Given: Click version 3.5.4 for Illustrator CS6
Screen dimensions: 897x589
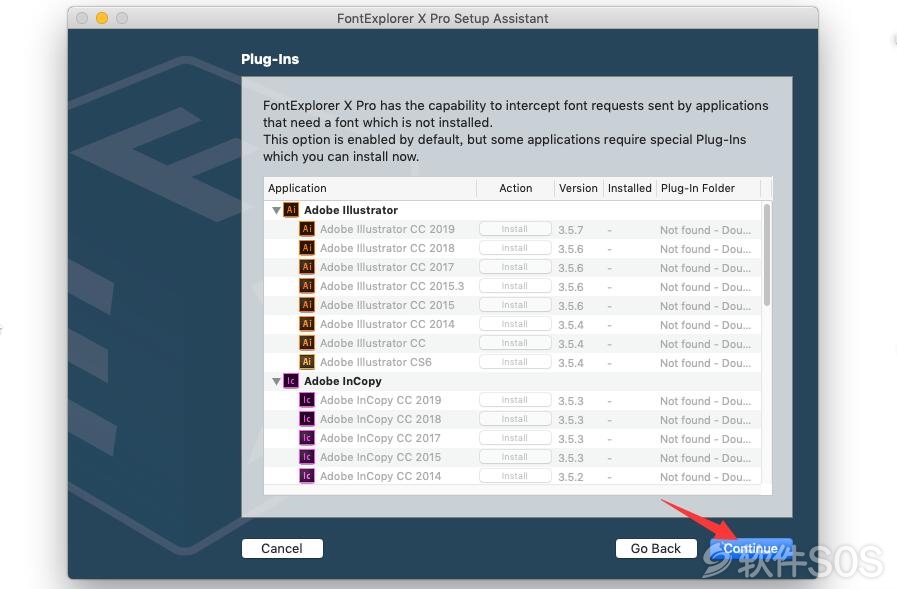Looking at the screenshot, I should pyautogui.click(x=571, y=363).
